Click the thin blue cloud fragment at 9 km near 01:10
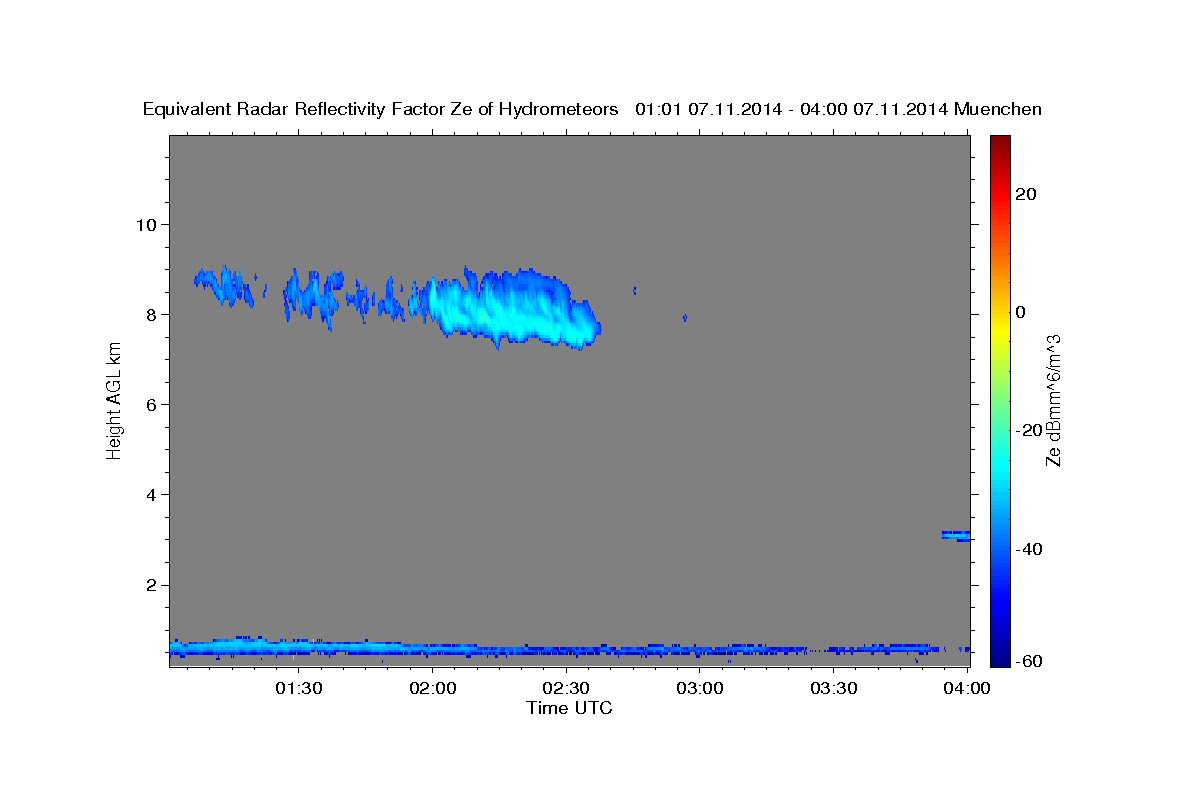The image size is (1200, 800). pos(222,285)
